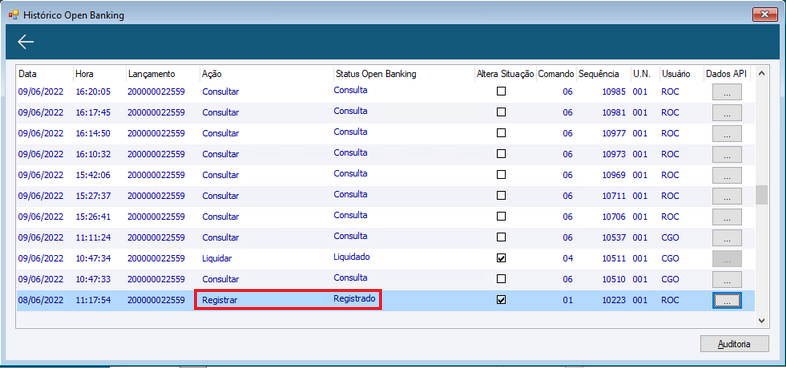The width and height of the screenshot is (786, 368).
Task: Toggle Altera Situação checkbox for sequence 10973
Action: [x=501, y=154]
